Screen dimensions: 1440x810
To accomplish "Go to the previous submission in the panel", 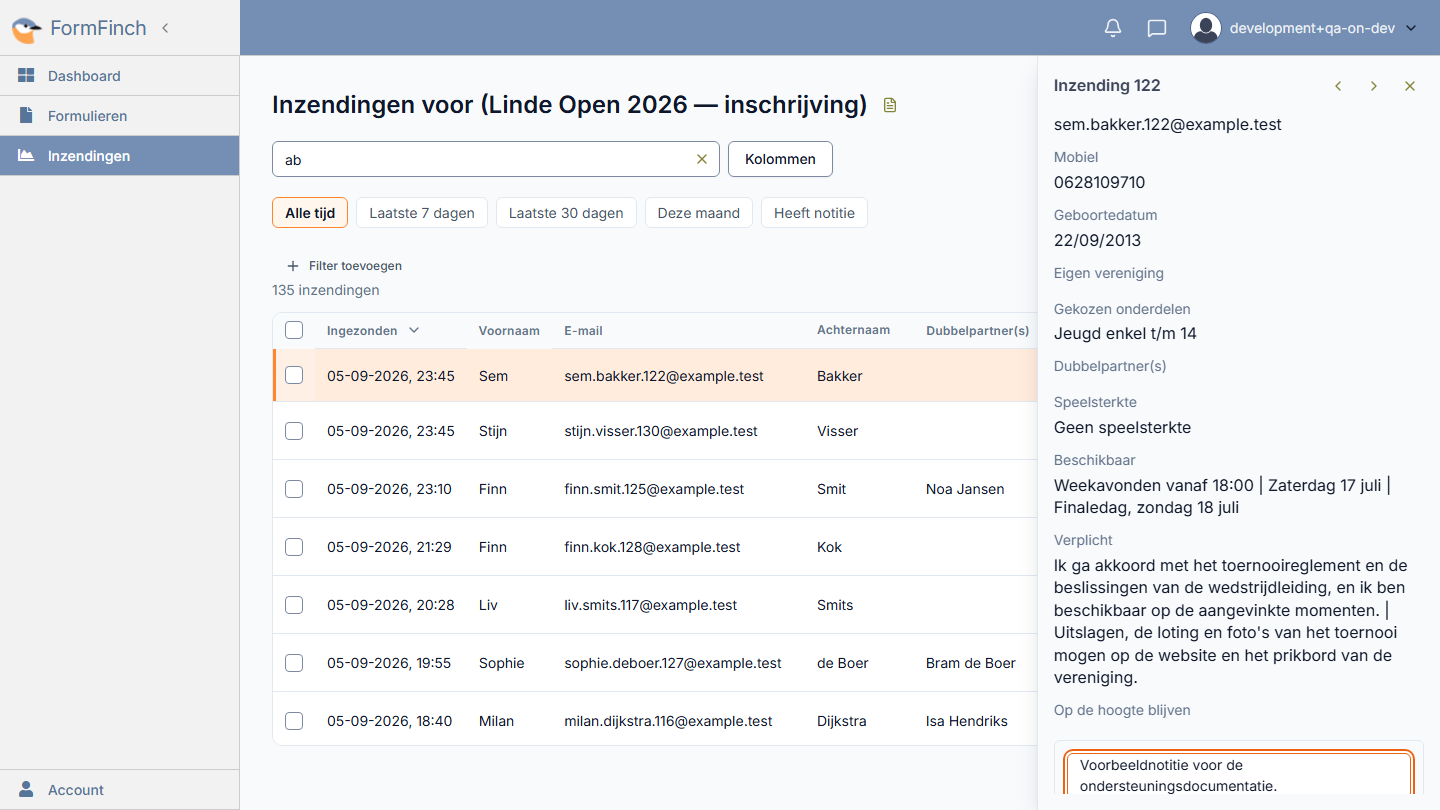I will tap(1338, 86).
